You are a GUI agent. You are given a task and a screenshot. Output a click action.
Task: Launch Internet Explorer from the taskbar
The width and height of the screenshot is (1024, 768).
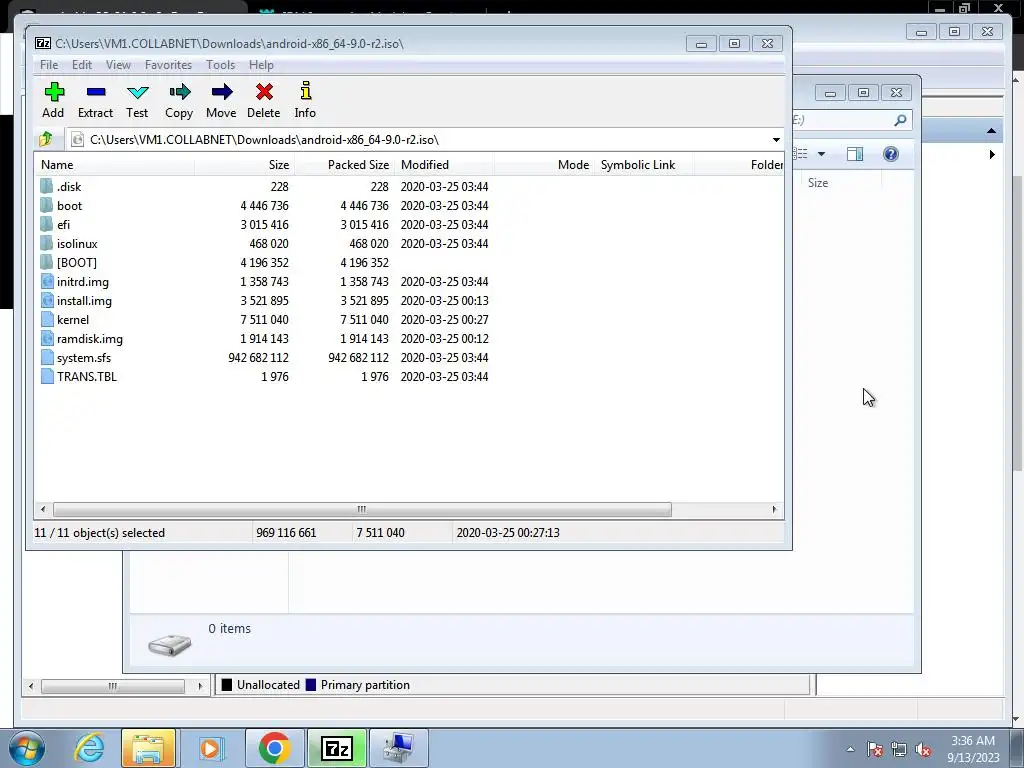click(89, 748)
